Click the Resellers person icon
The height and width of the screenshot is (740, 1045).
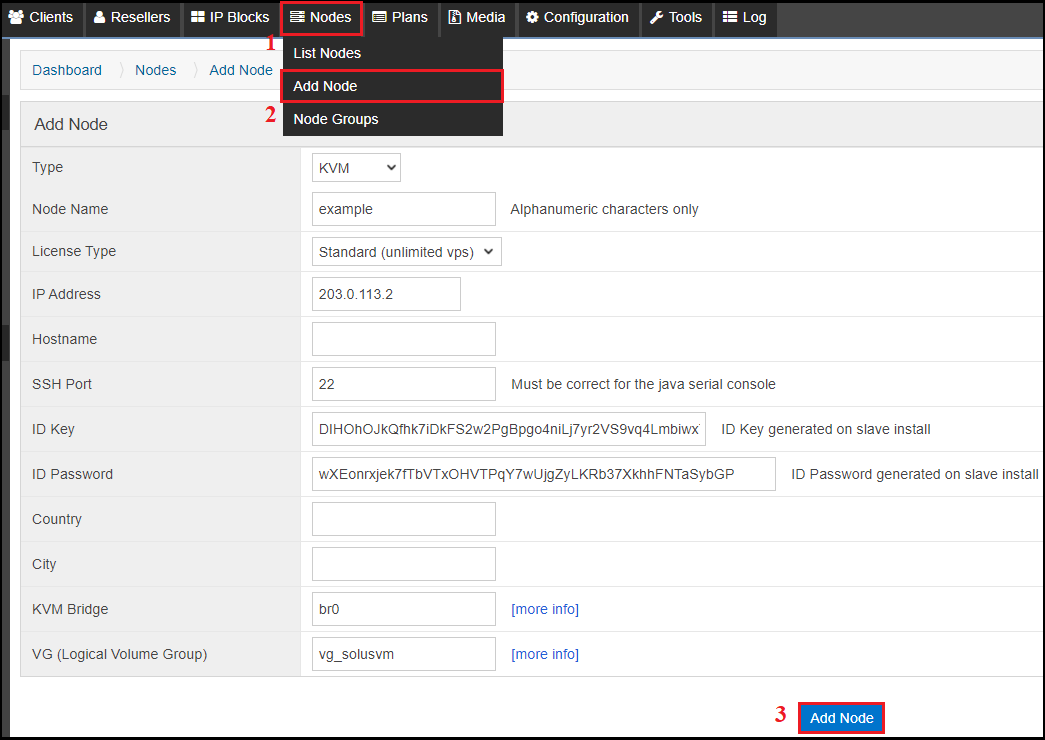[x=99, y=17]
